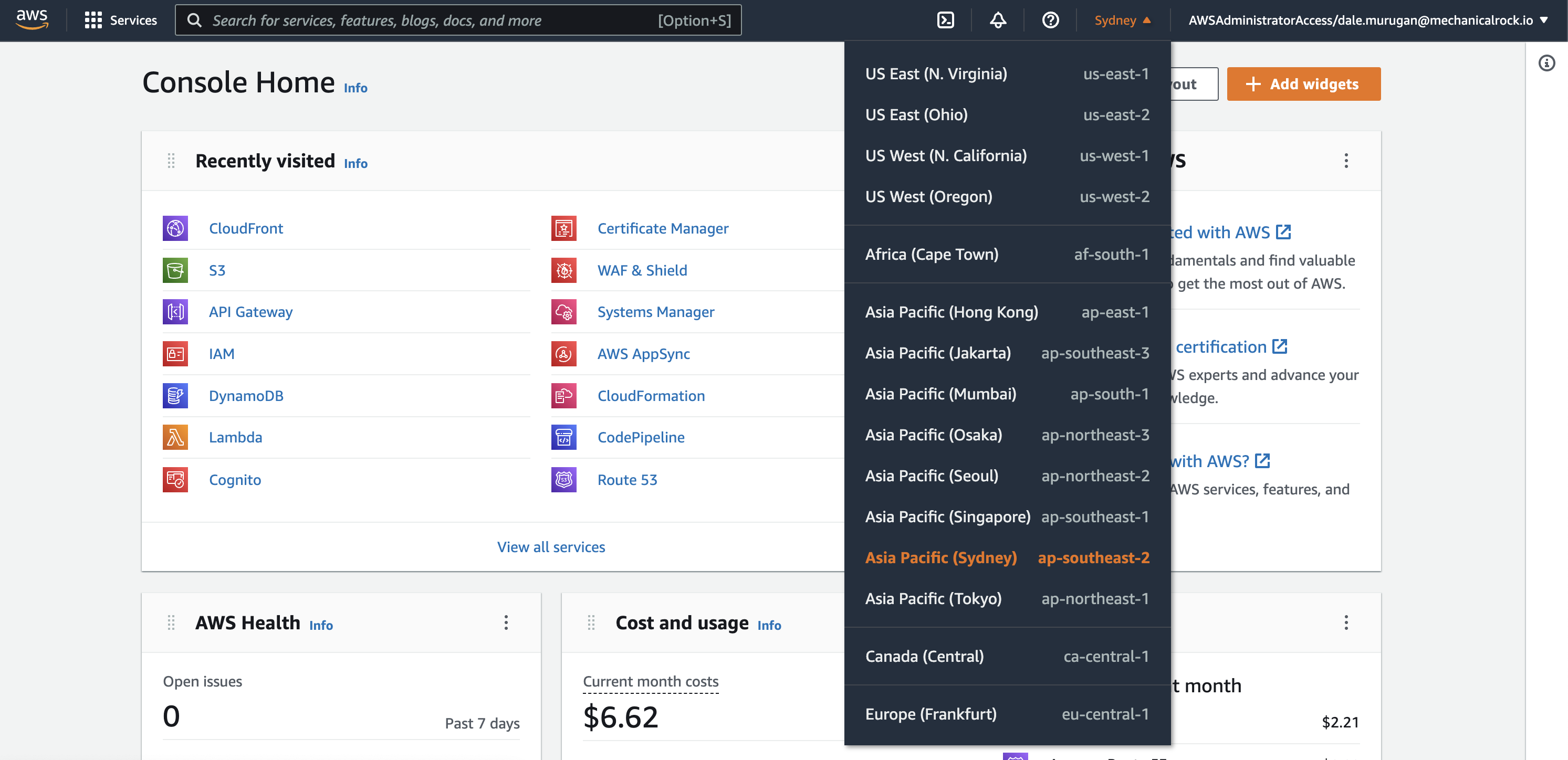The image size is (1568, 760).
Task: Select US East (Ohio) region
Action: point(1007,114)
